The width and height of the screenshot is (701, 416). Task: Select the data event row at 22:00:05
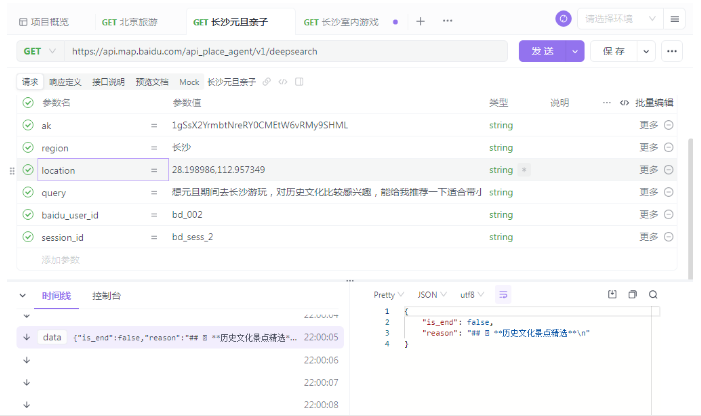[180, 337]
